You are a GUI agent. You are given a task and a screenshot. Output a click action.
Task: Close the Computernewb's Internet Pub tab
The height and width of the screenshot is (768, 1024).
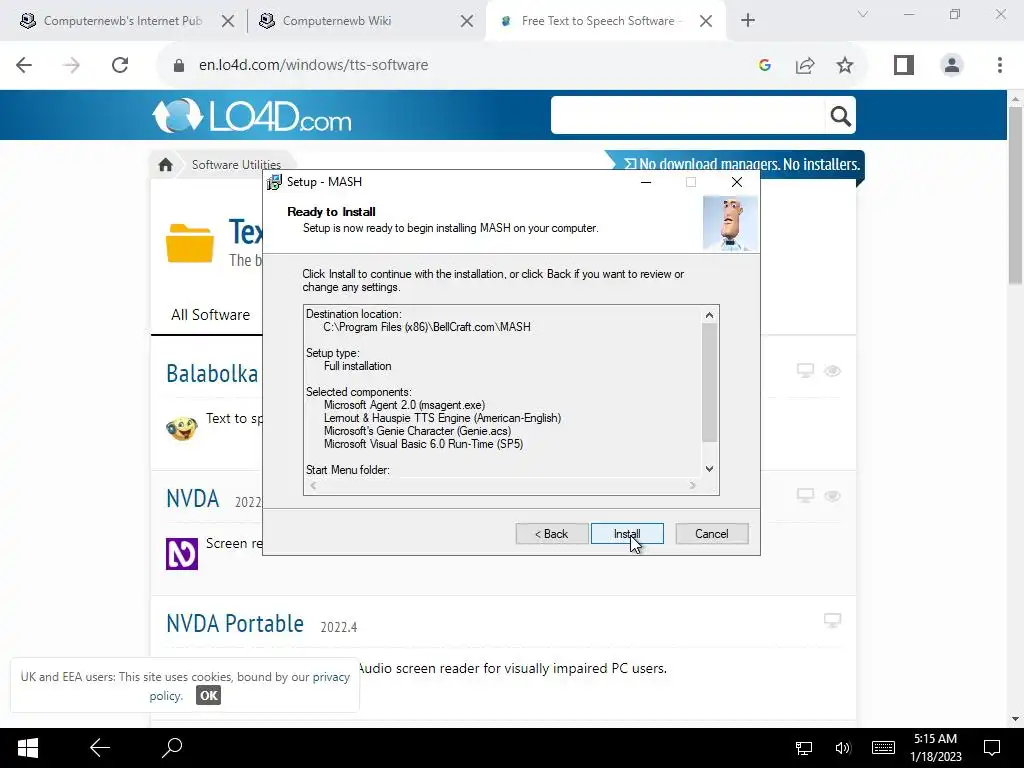coord(227,21)
